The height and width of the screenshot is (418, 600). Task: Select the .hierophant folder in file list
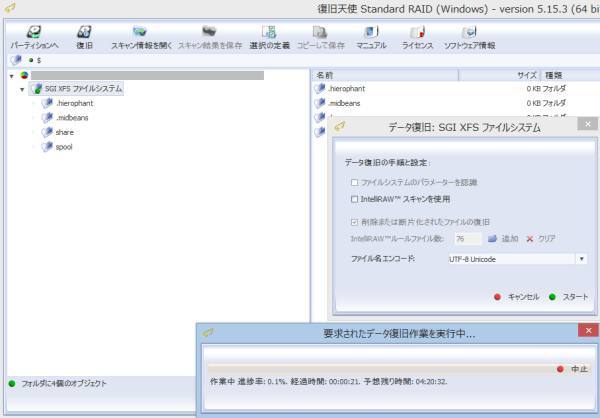coord(349,89)
